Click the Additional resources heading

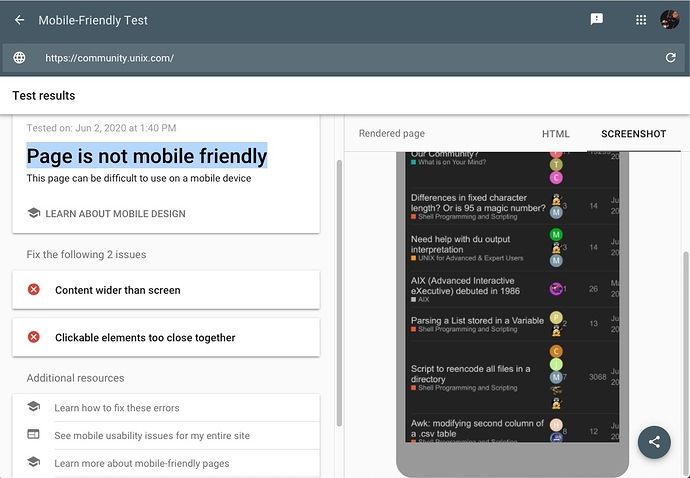pyautogui.click(x=75, y=378)
